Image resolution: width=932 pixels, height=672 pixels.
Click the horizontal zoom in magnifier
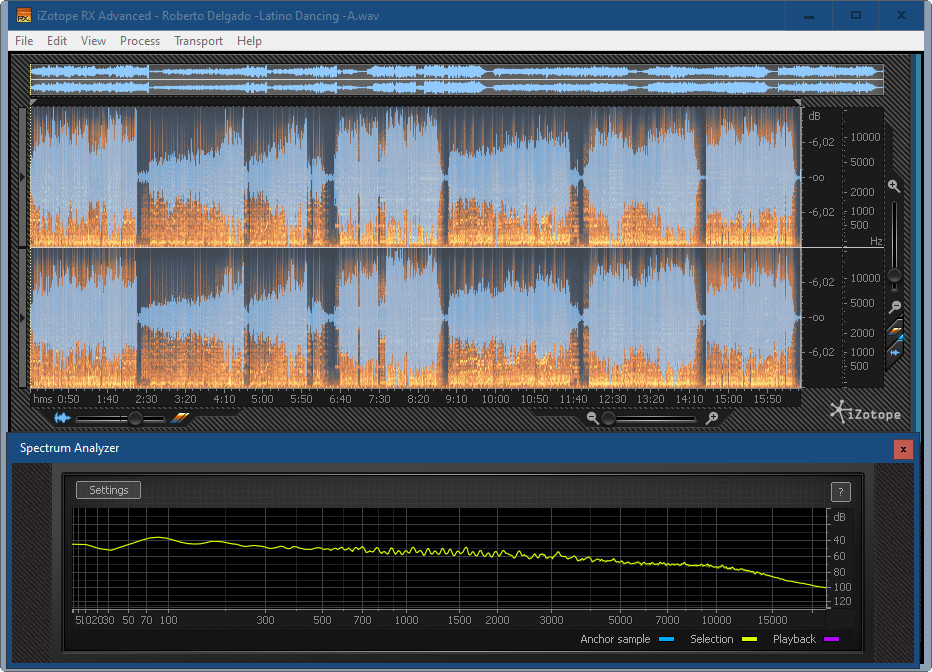(x=711, y=418)
